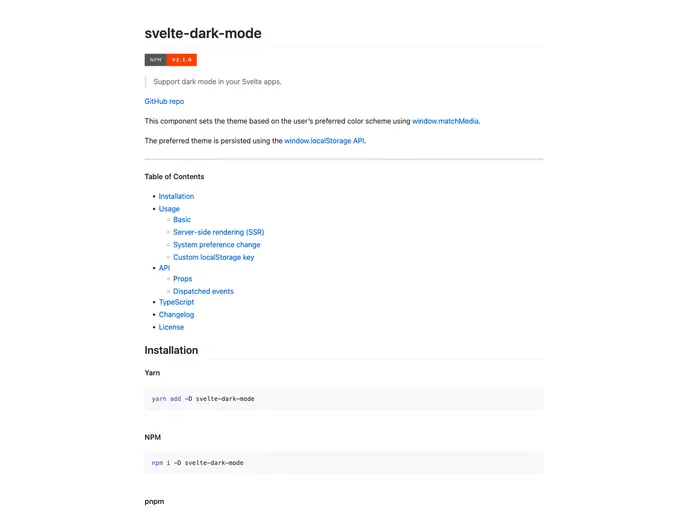Open the Props contents link
The height and width of the screenshot is (512, 688).
[182, 279]
